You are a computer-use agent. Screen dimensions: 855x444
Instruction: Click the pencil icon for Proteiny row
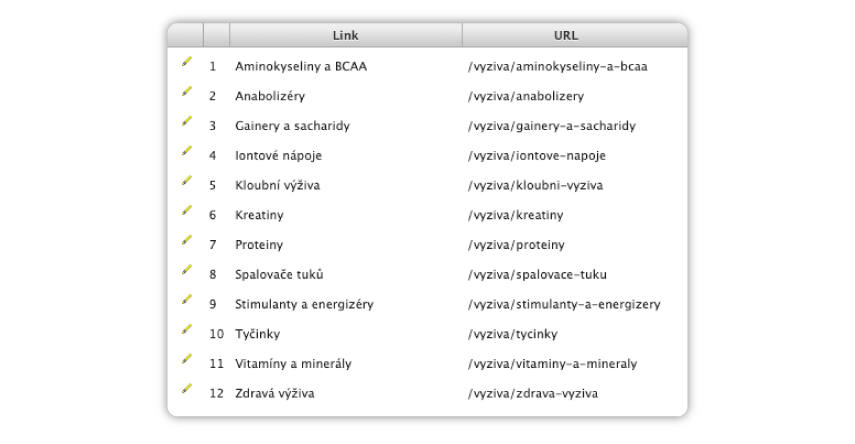click(186, 240)
